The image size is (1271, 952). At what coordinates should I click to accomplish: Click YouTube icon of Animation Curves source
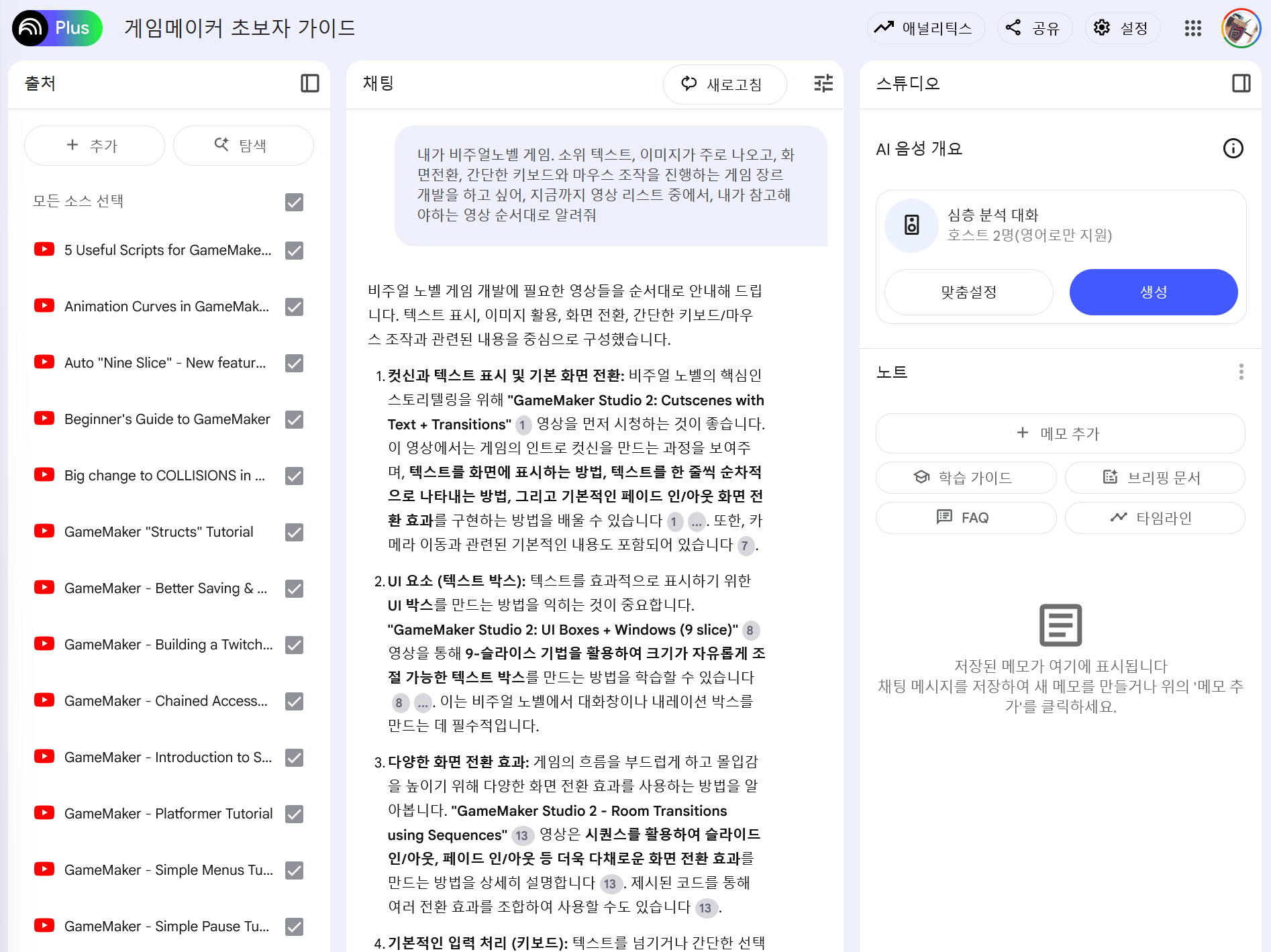point(44,306)
